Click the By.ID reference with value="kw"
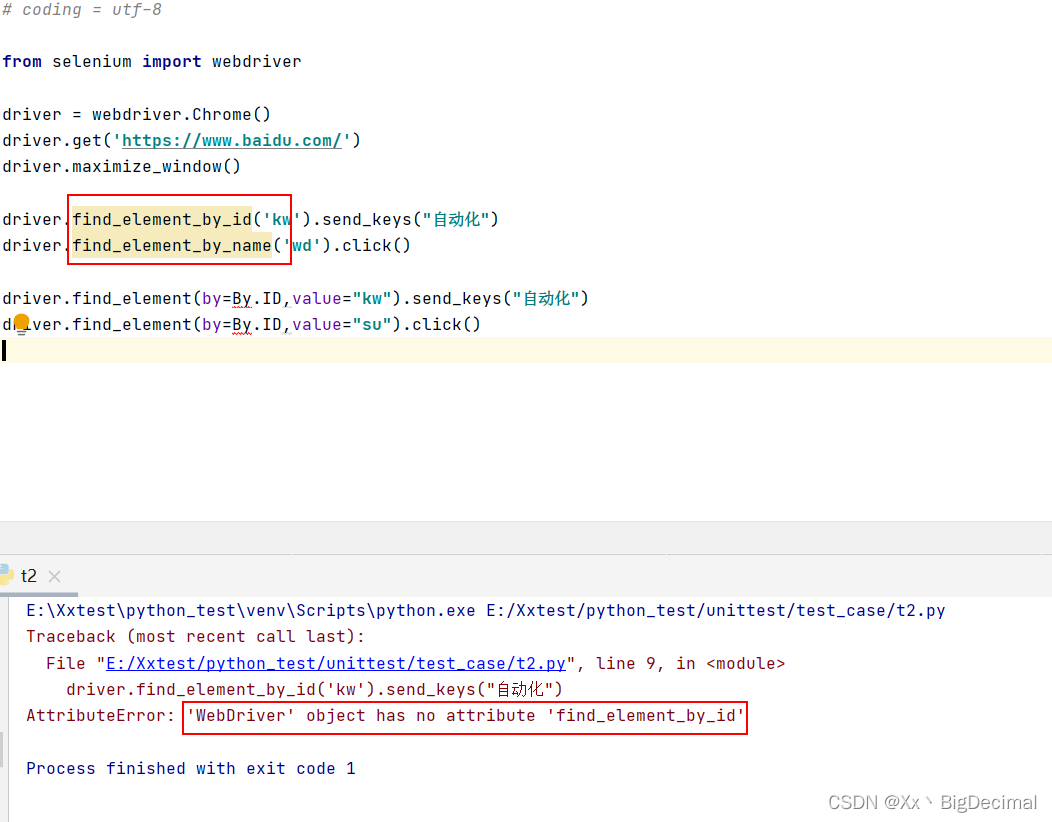Image resolution: width=1052 pixels, height=822 pixels. pos(243,297)
